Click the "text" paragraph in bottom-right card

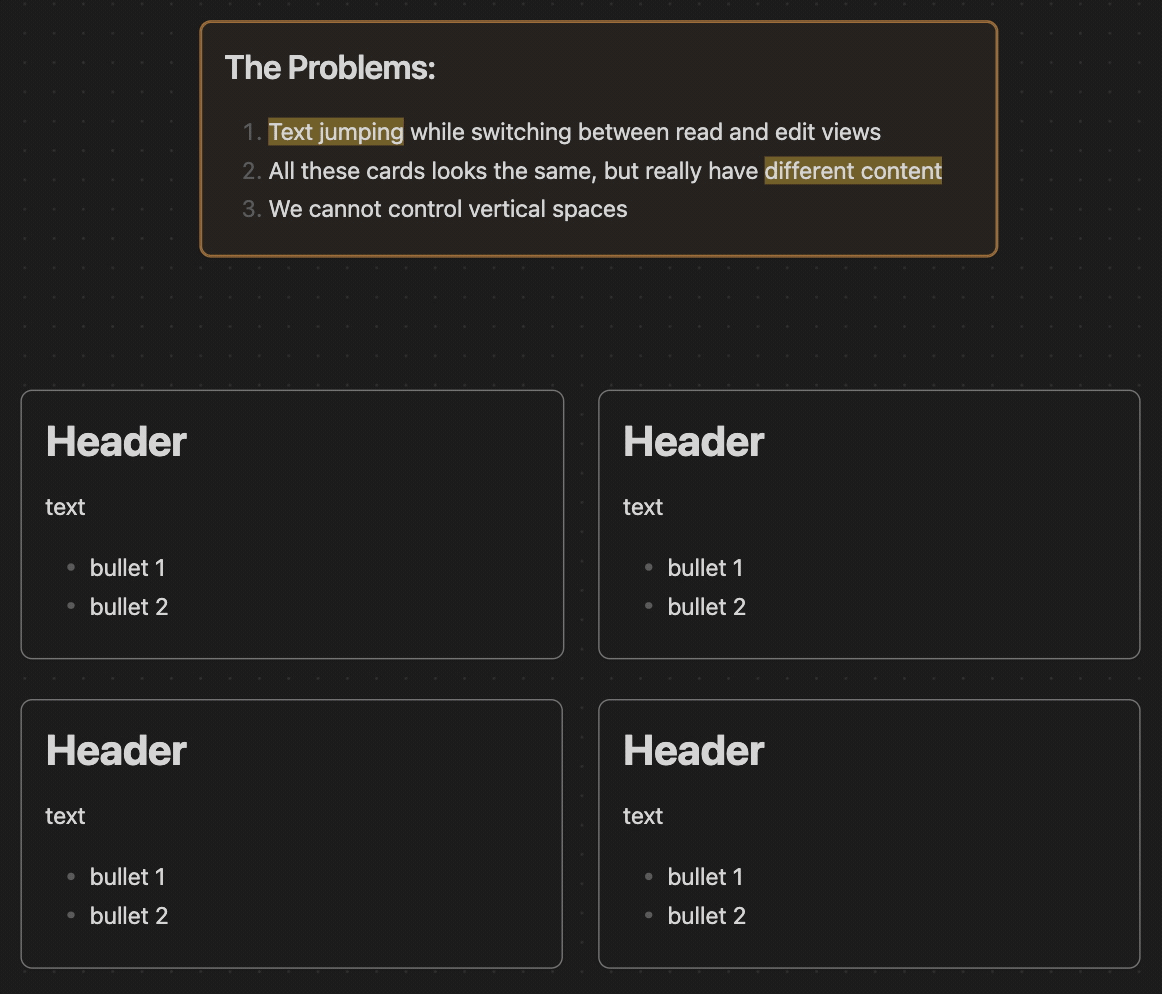[643, 816]
